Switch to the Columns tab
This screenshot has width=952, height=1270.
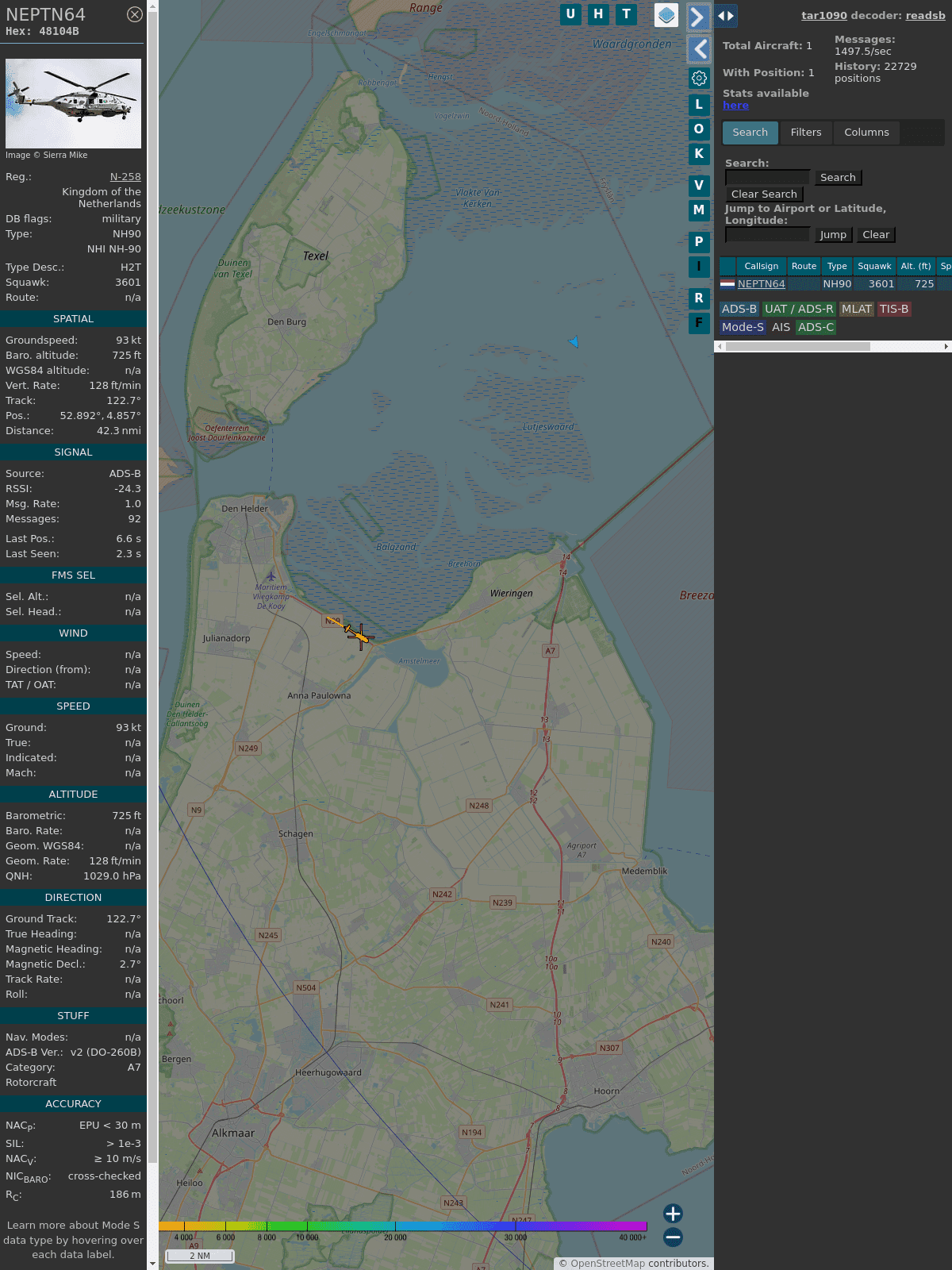(866, 133)
